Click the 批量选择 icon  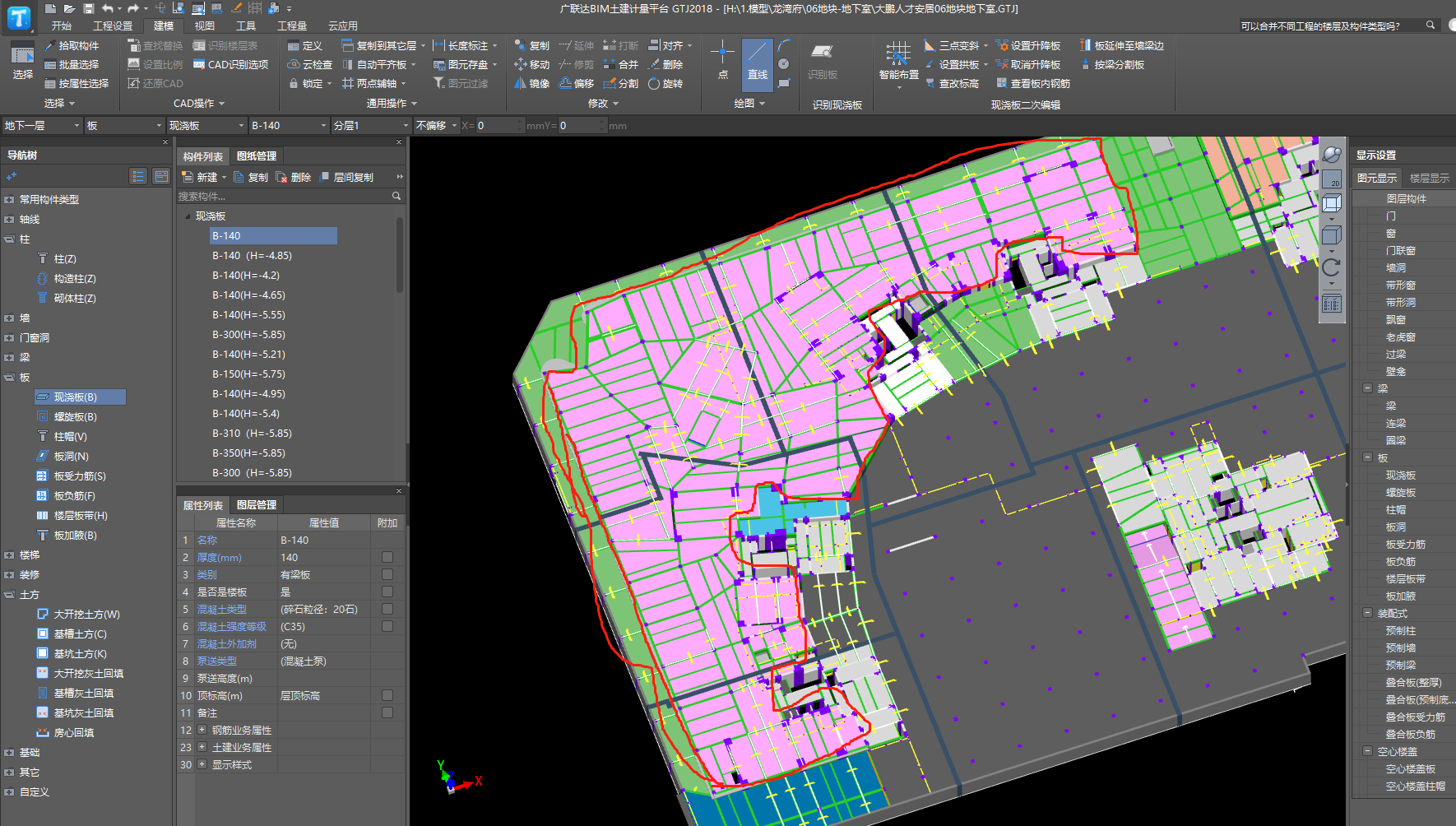coord(50,64)
